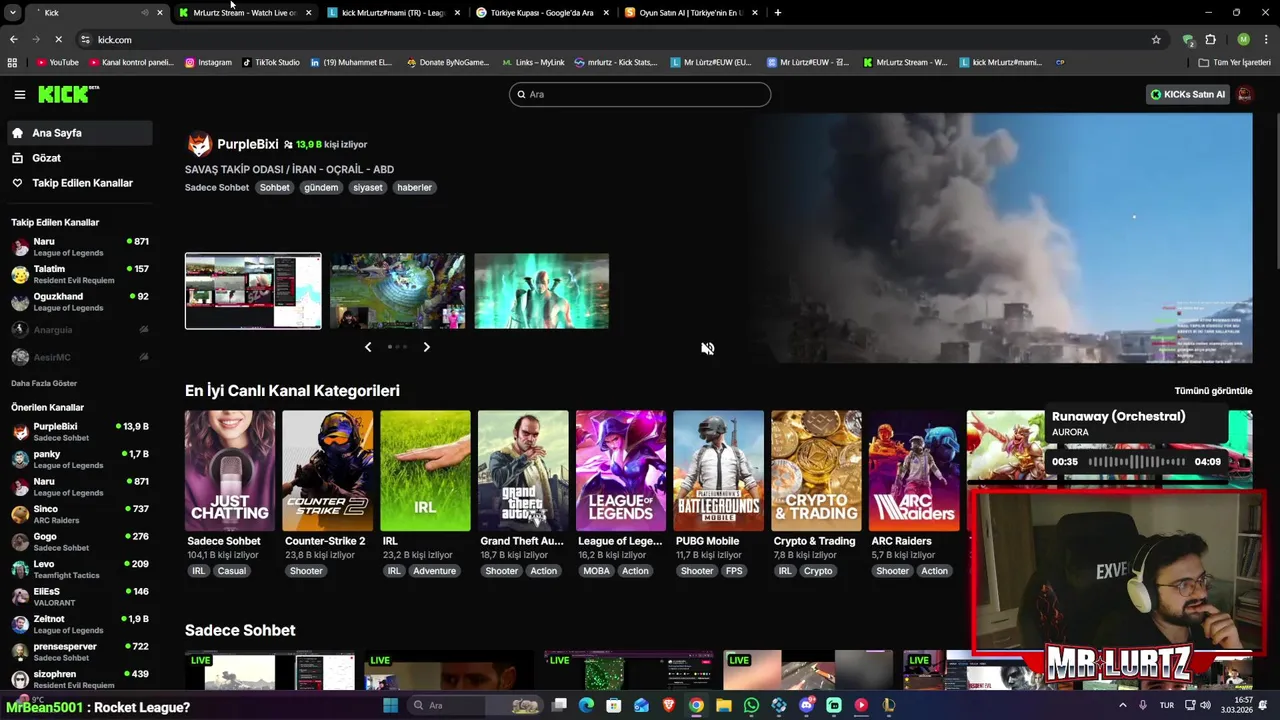This screenshot has height=720, width=1280.
Task: Select first featured stream thumbnail
Action: point(253,291)
